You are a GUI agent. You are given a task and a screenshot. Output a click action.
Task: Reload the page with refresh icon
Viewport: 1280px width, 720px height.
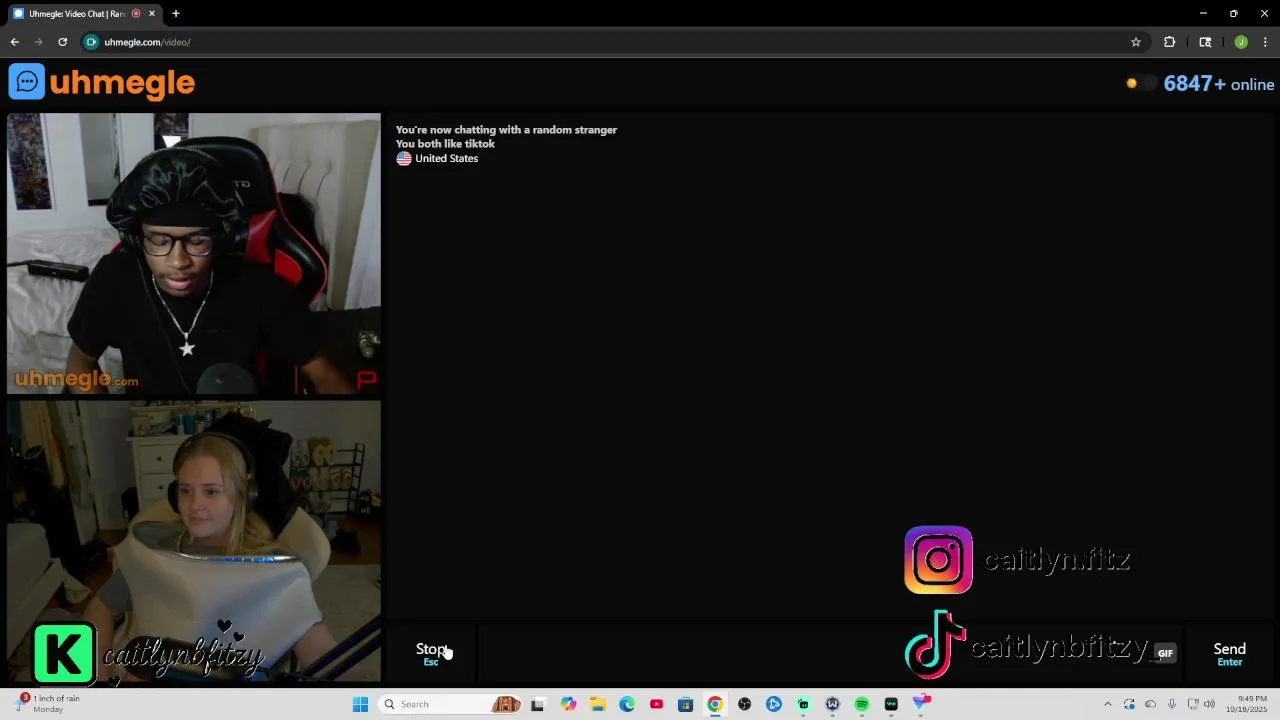tap(62, 42)
